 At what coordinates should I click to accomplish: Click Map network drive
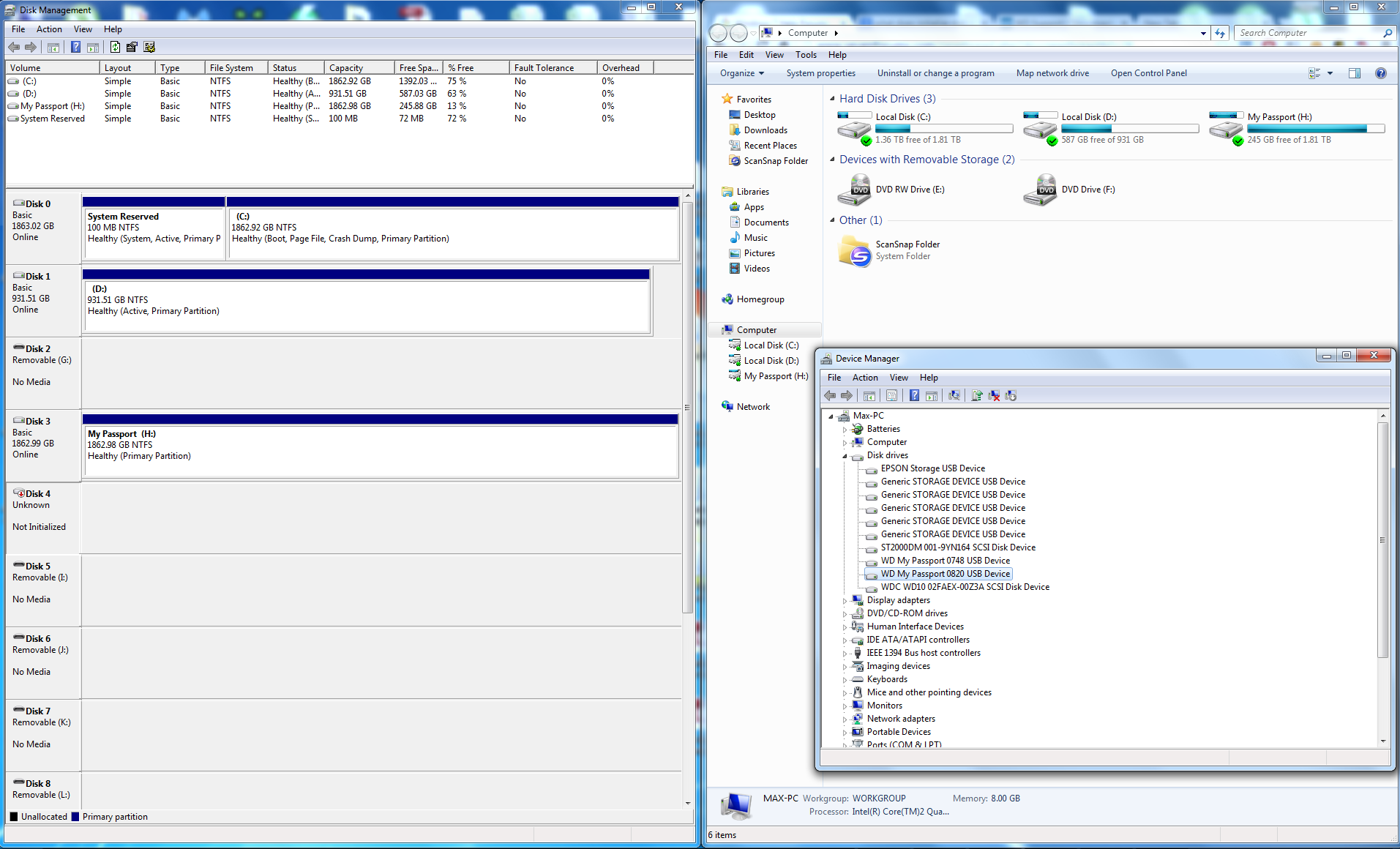point(1052,73)
